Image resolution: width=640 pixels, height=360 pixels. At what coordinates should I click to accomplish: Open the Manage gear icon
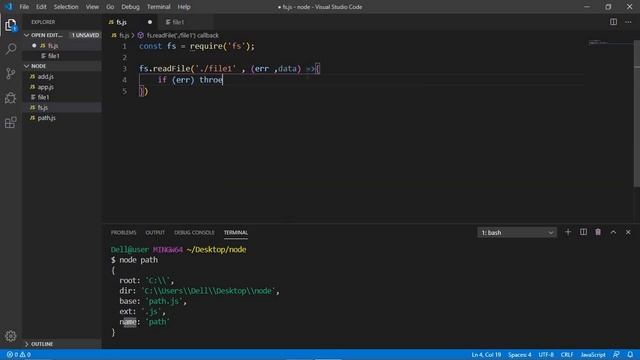[11, 336]
